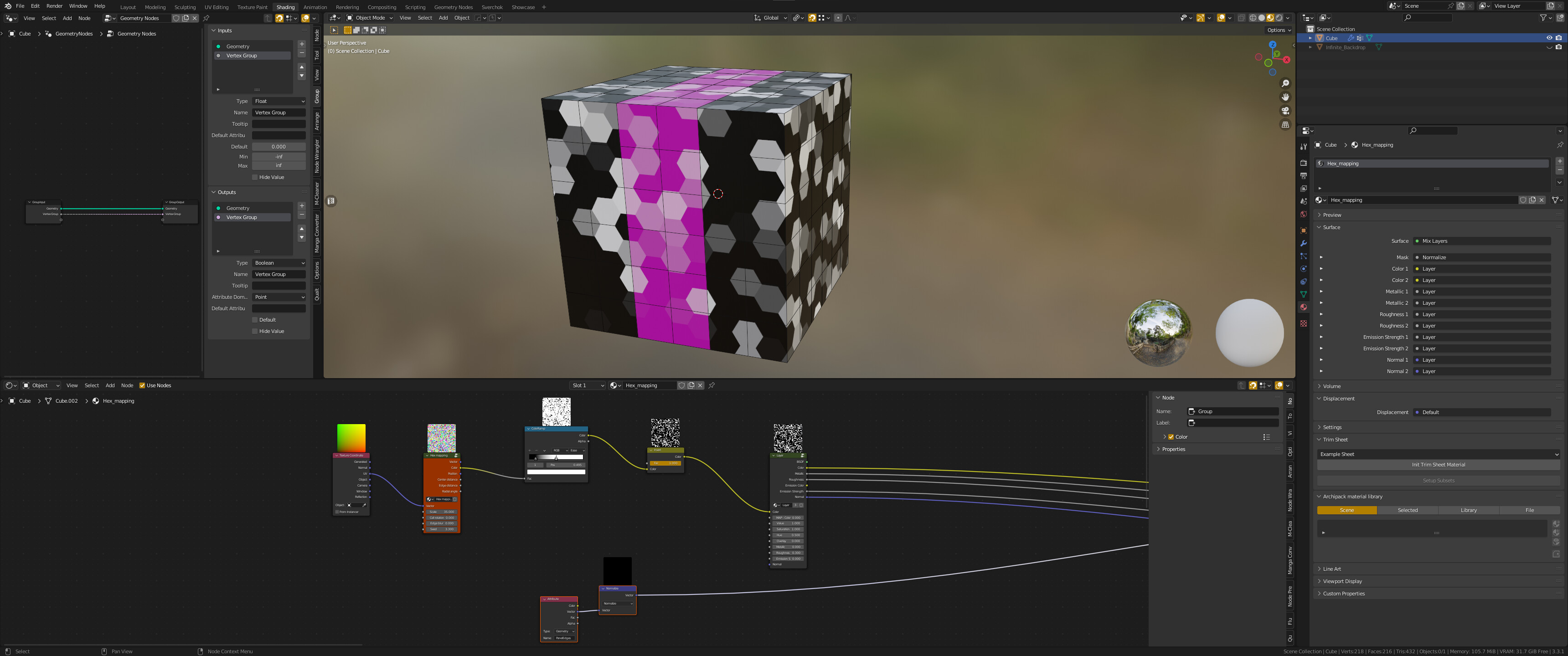Toggle proportional editing in viewport header
The height and width of the screenshot is (656, 1568).
point(840,18)
